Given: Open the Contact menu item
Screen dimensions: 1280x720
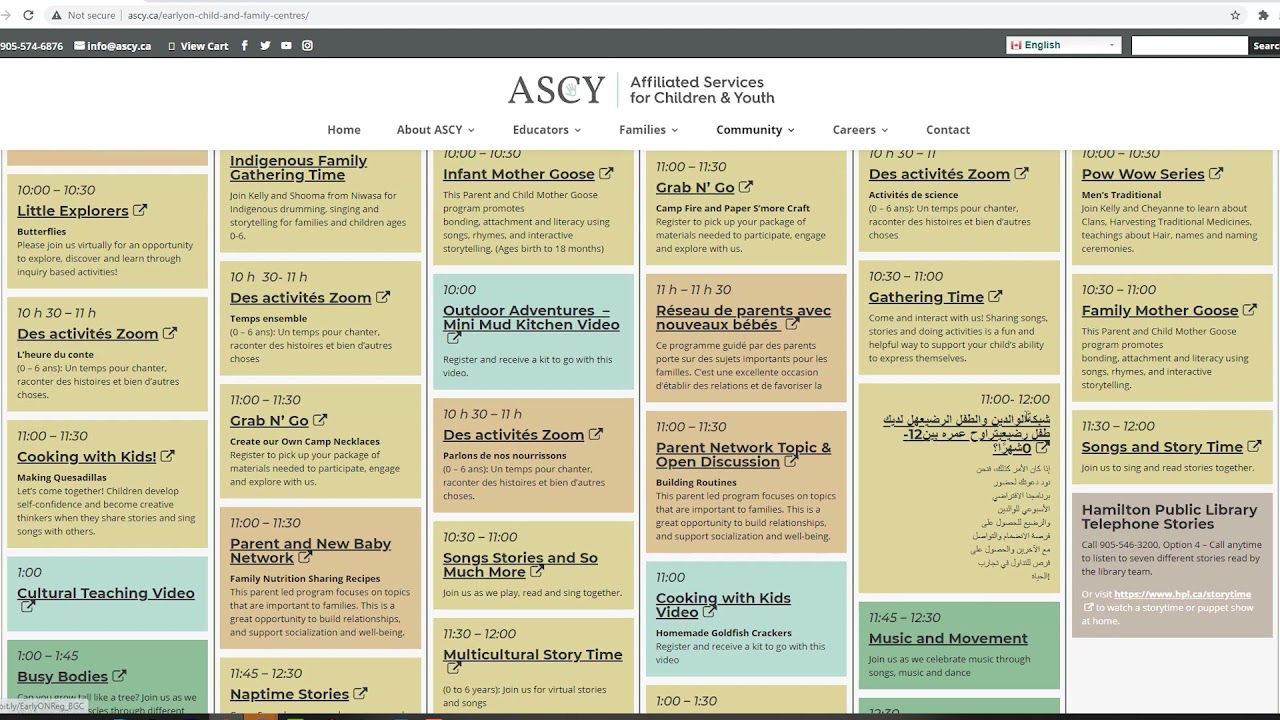Looking at the screenshot, I should click(x=948, y=130).
